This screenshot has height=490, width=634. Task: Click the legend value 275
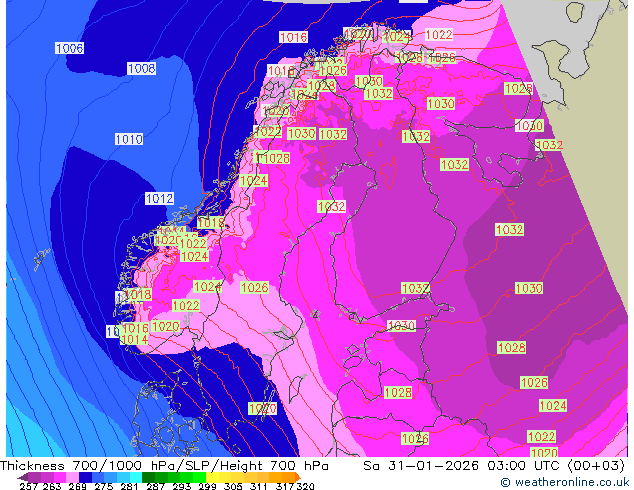pos(104,486)
